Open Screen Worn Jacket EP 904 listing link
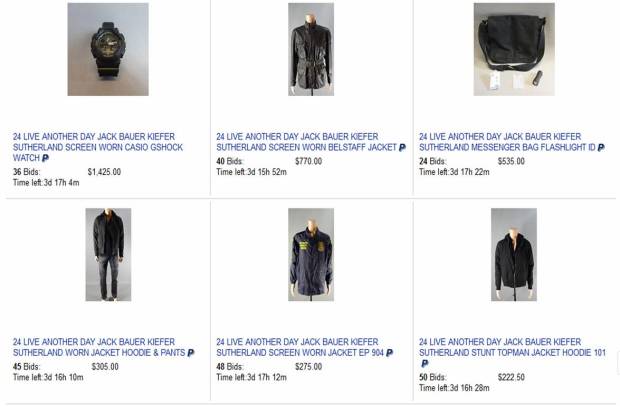Screen dimensions: 620x406 pos(300,347)
